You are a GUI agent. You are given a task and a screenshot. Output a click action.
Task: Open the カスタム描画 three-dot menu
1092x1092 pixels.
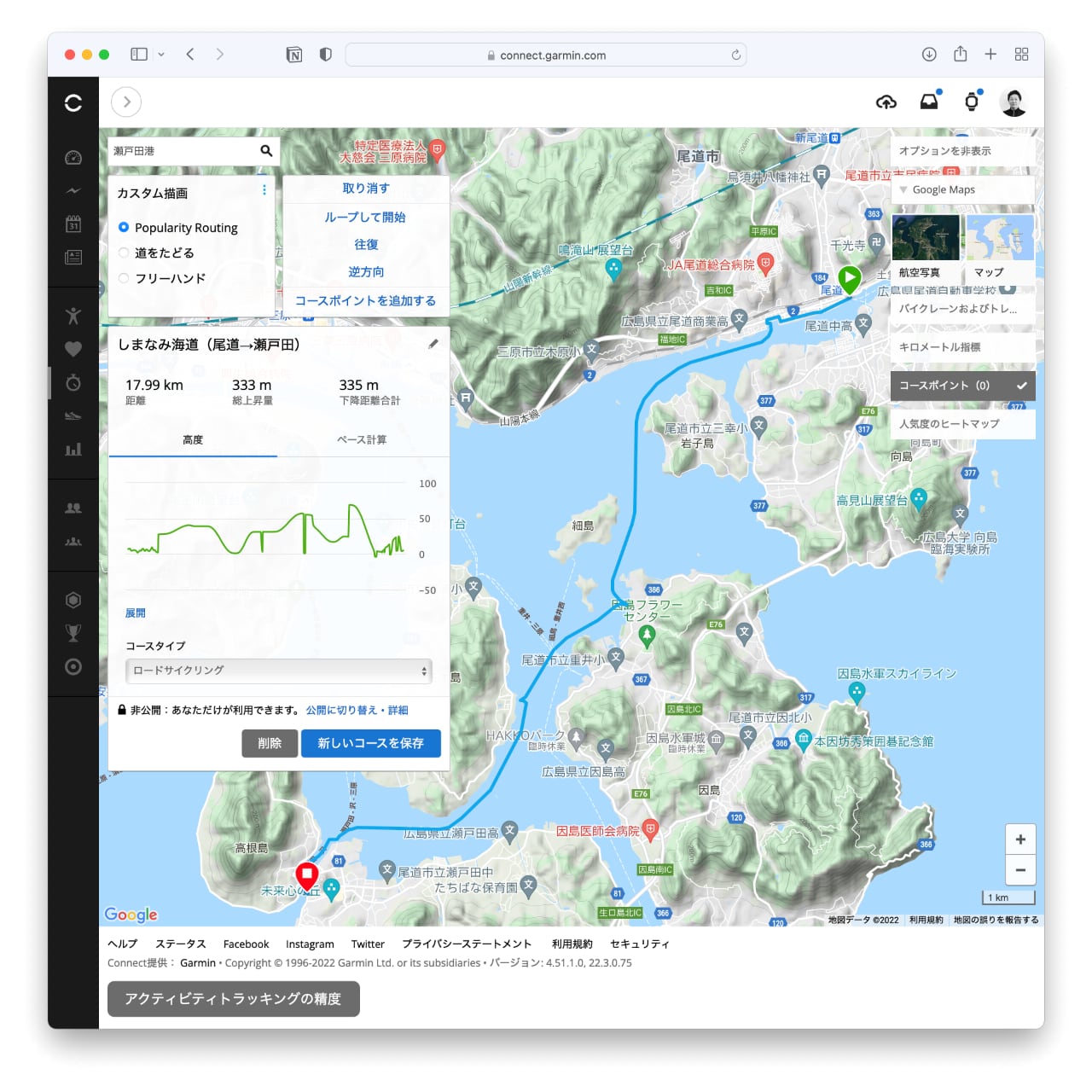(x=264, y=190)
